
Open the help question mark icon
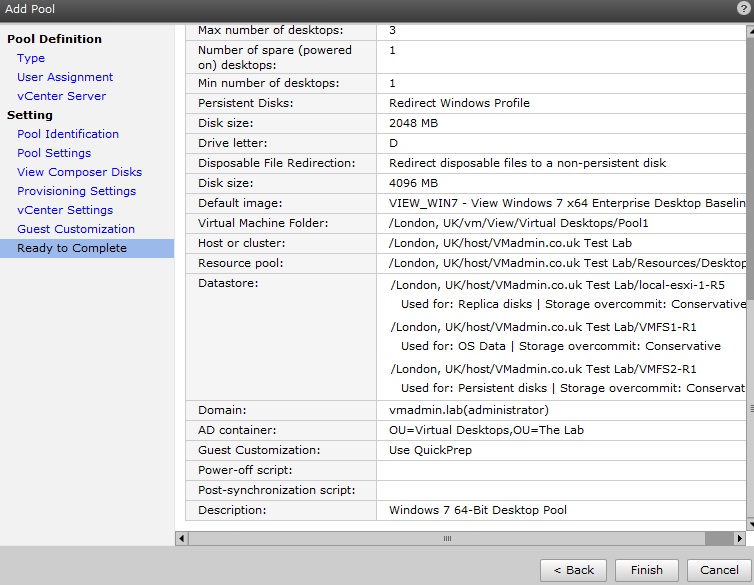point(743,8)
